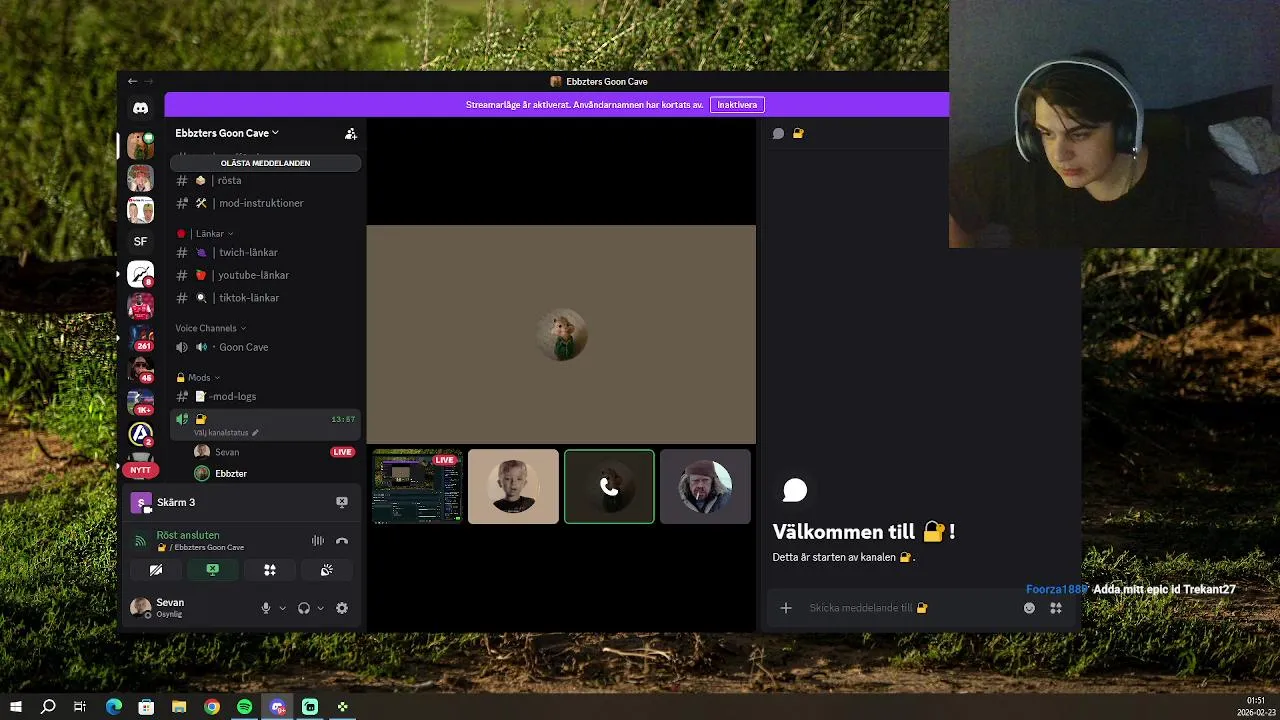The height and width of the screenshot is (720, 1280).
Task: Open emoji picker in message bar
Action: click(x=1029, y=608)
